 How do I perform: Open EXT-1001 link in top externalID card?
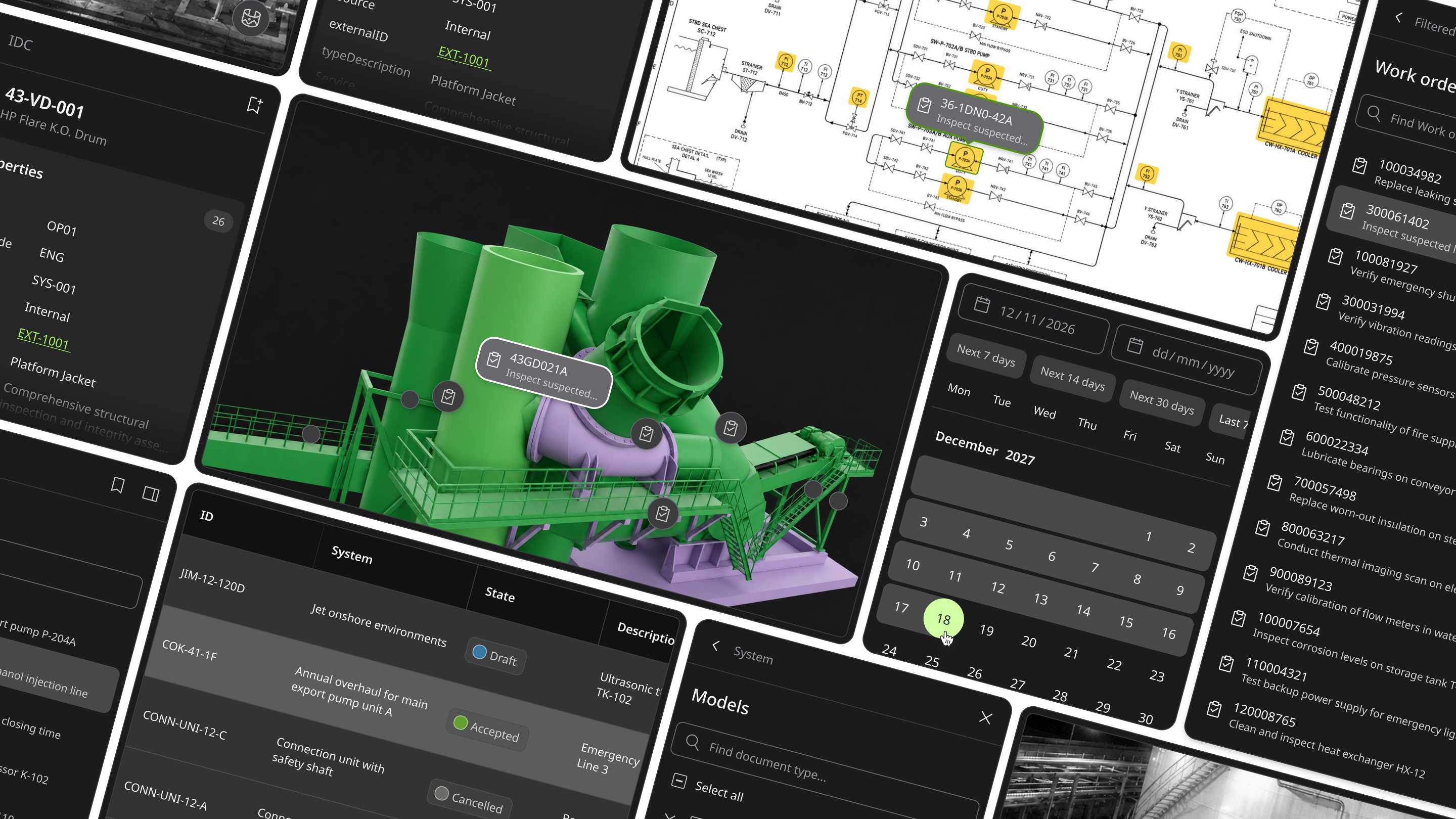464,57
